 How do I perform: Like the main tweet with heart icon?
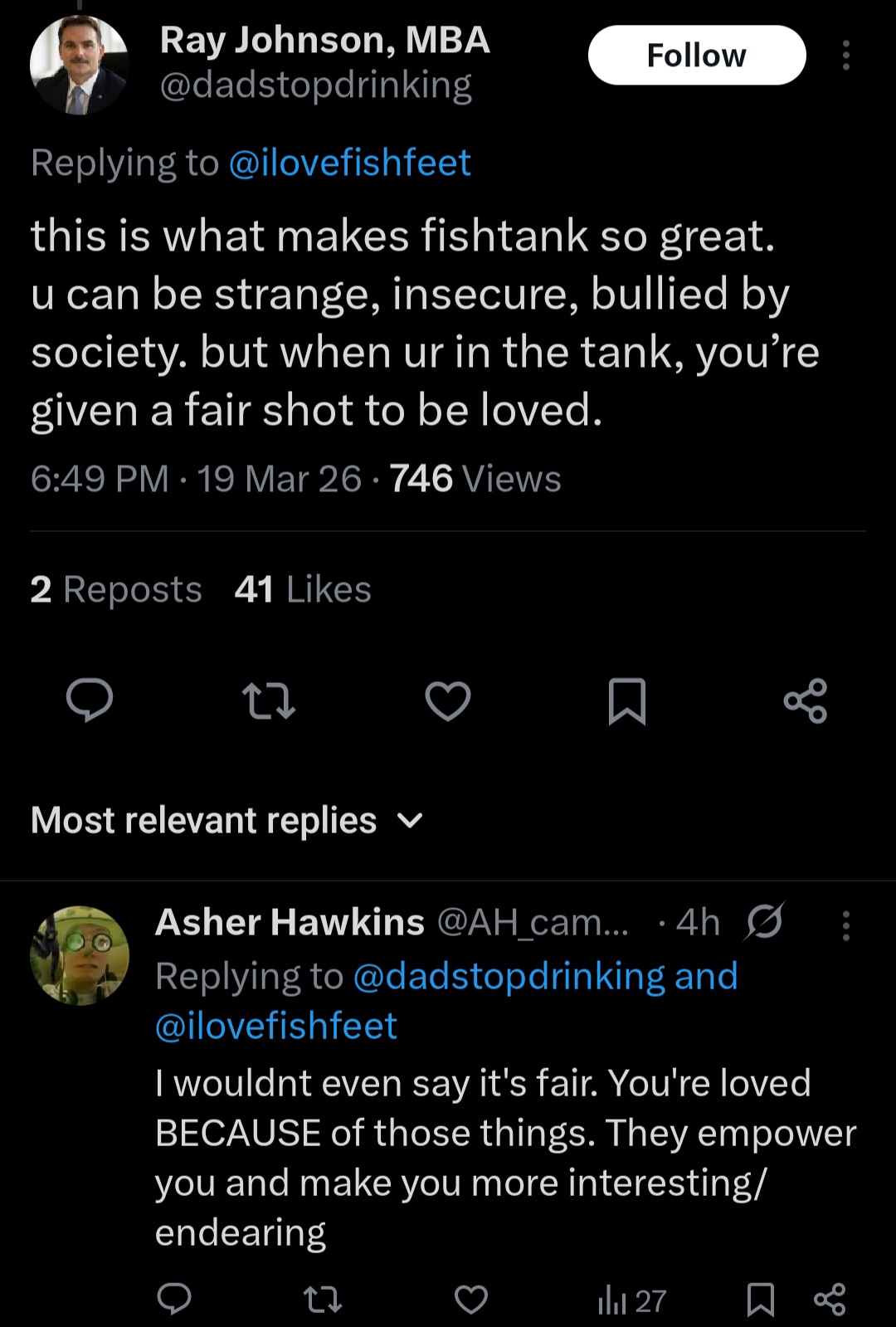[x=448, y=700]
